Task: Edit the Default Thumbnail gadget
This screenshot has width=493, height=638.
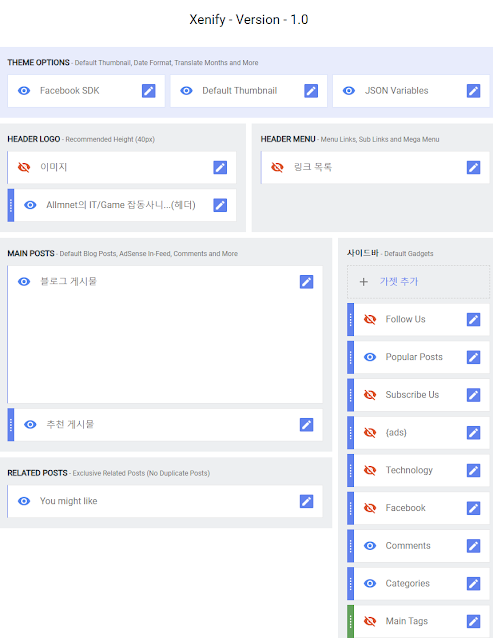Action: (x=311, y=91)
